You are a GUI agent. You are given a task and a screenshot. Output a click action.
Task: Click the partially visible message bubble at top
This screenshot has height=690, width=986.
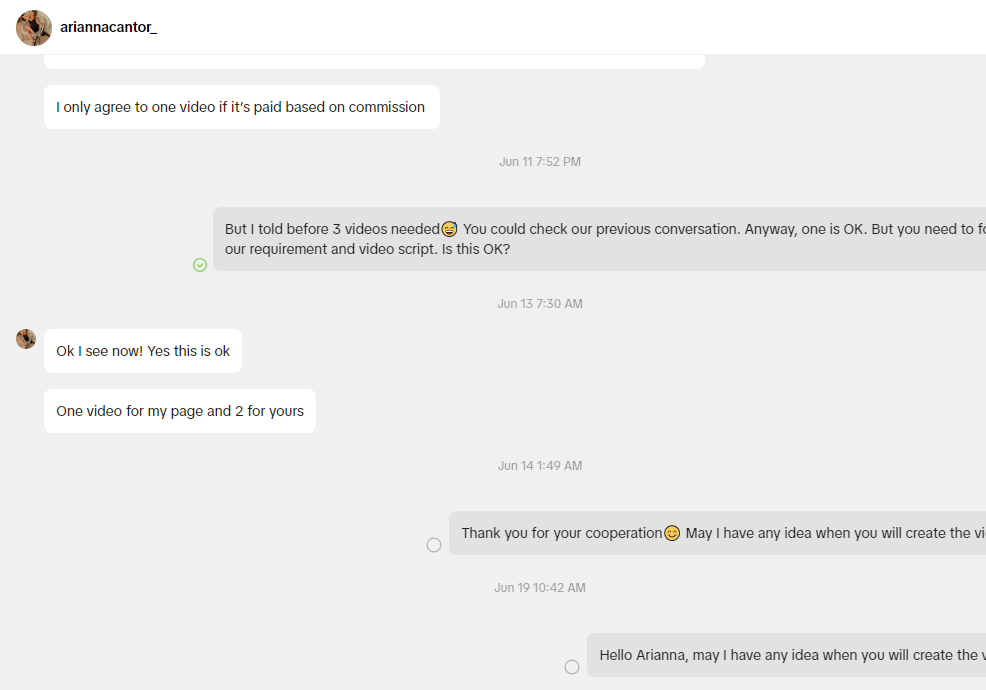[x=374, y=62]
